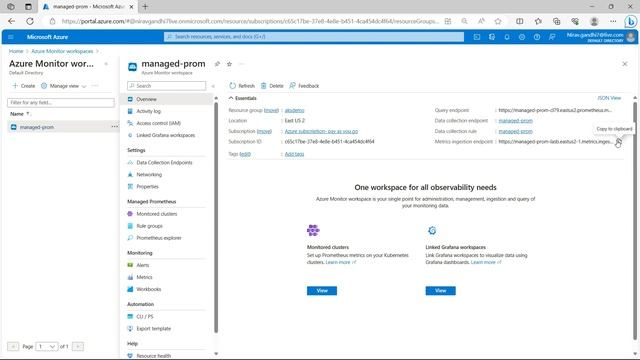Open the JSON View link
Viewport: 640px width, 360px height.
(609, 98)
